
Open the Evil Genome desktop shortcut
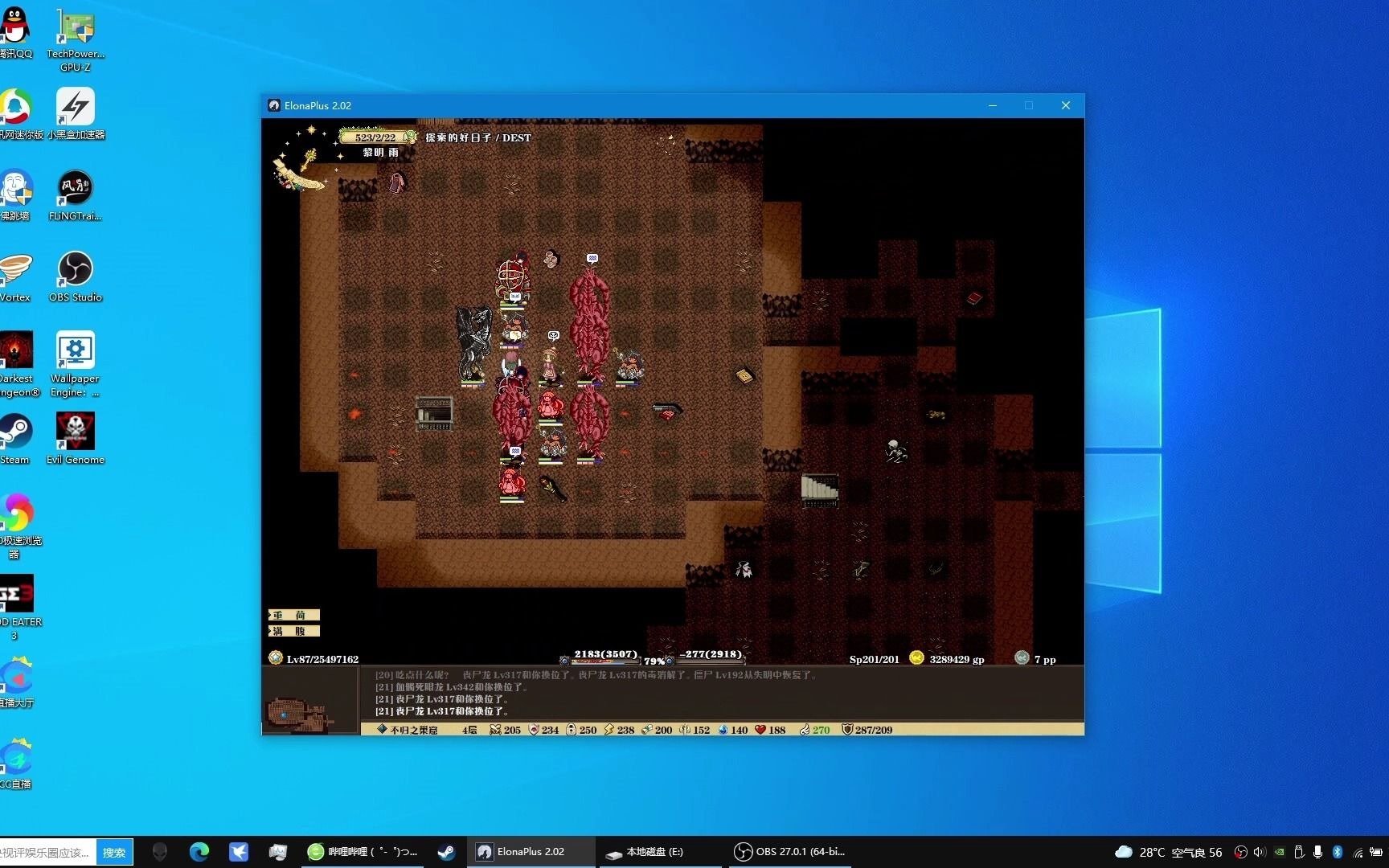(x=76, y=438)
